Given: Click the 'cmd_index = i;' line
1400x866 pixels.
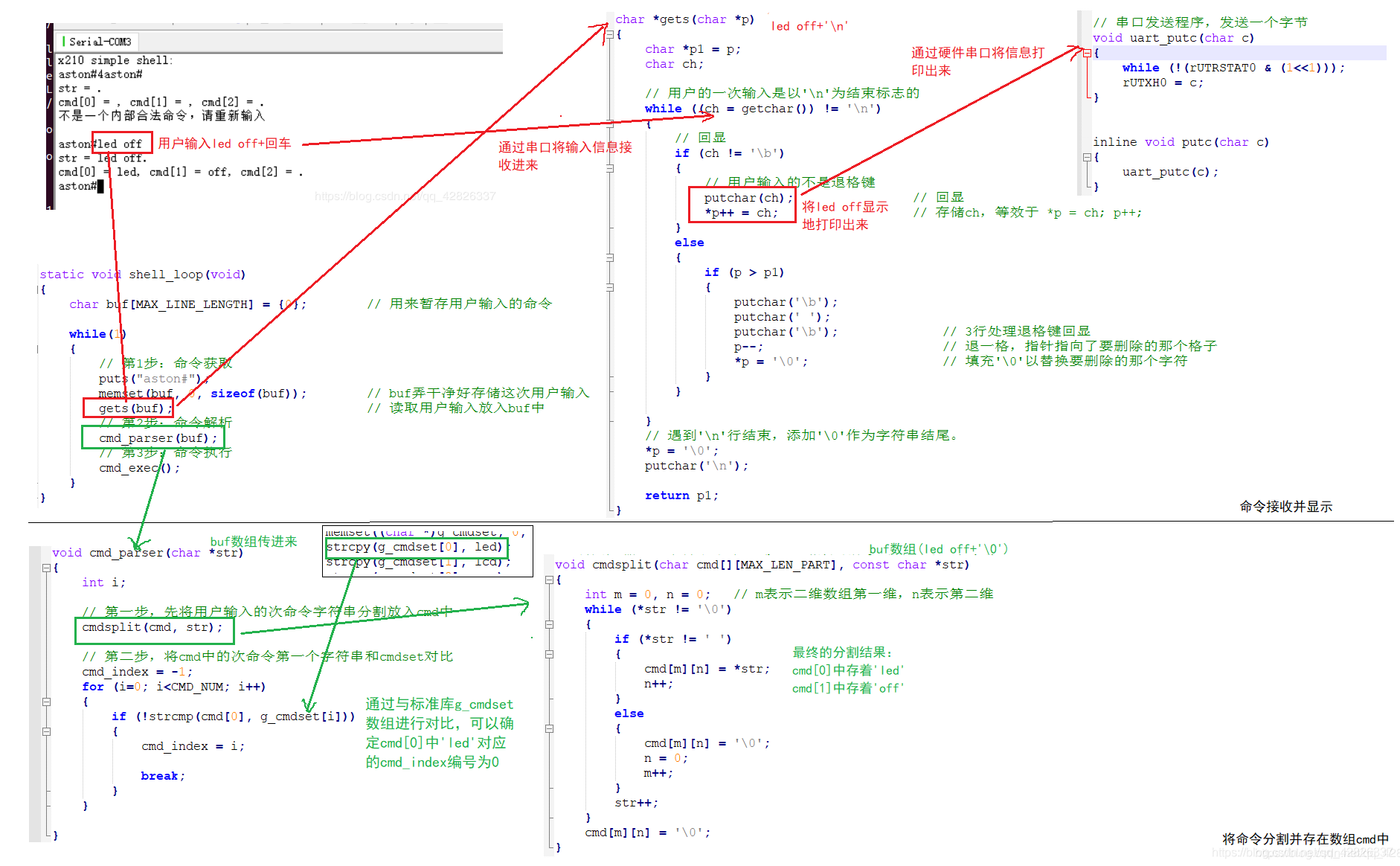Looking at the screenshot, I should 193,746.
